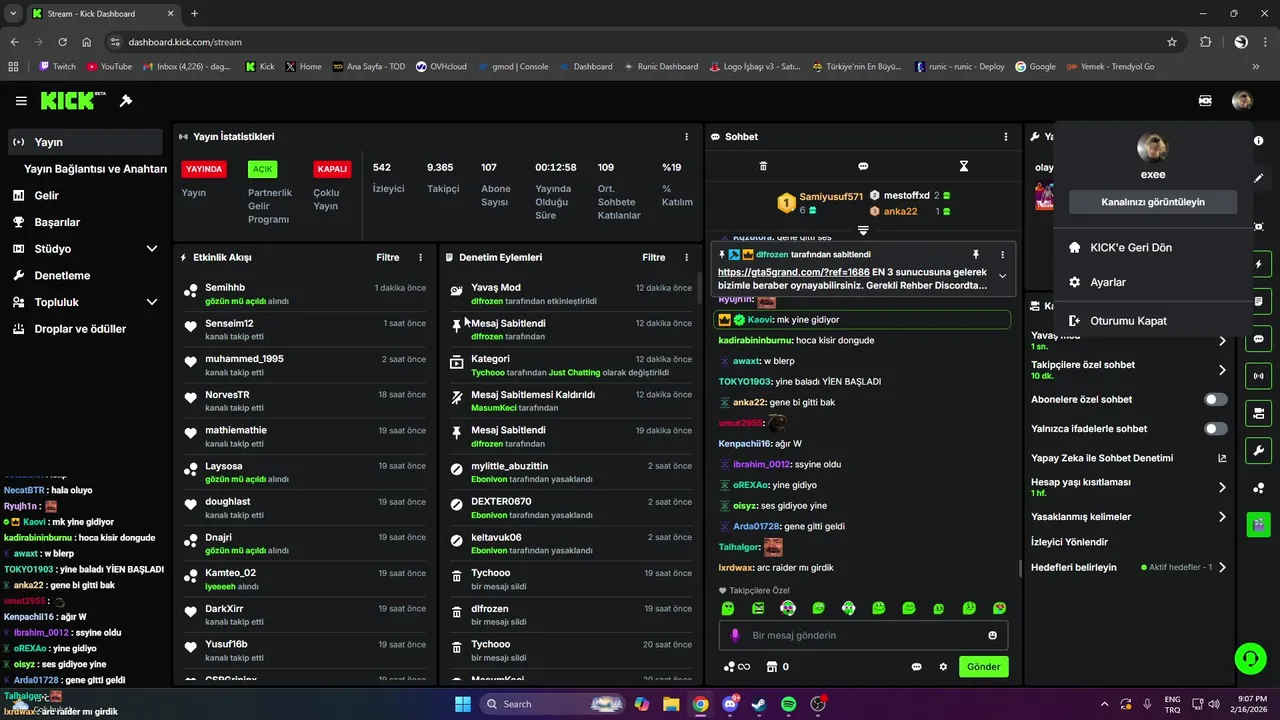
Task: Click the broadcast signal icon on right sidebar
Action: pos(1258,376)
